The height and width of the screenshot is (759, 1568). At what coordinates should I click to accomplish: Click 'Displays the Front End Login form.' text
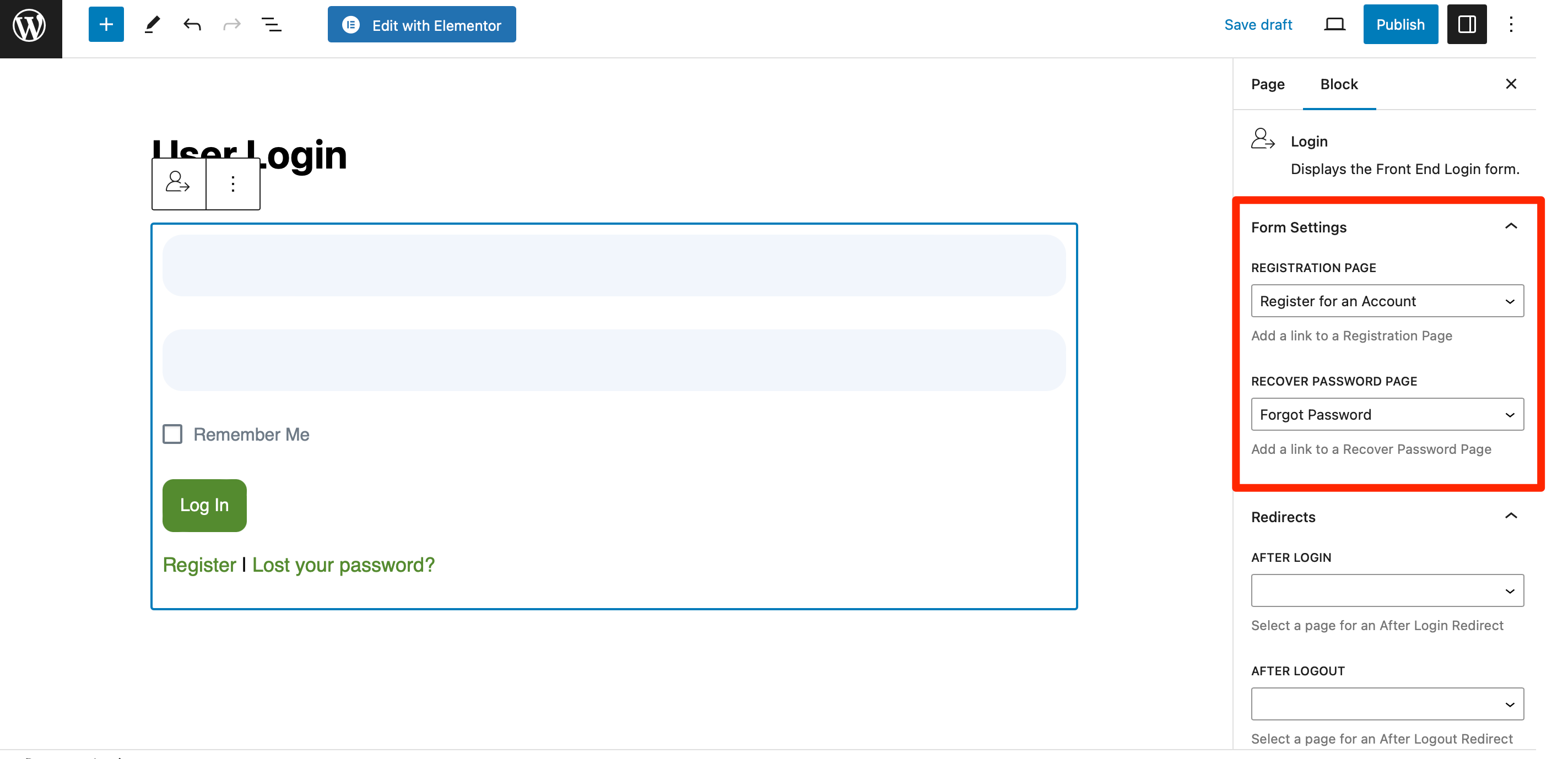click(1405, 169)
